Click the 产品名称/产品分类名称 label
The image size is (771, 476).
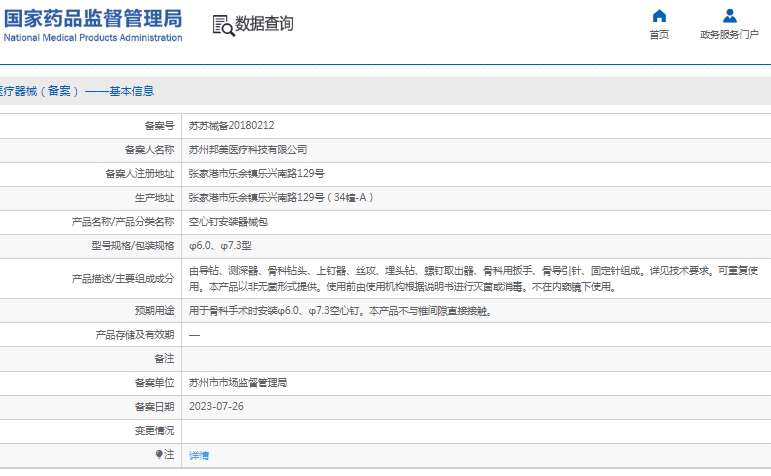(123, 222)
